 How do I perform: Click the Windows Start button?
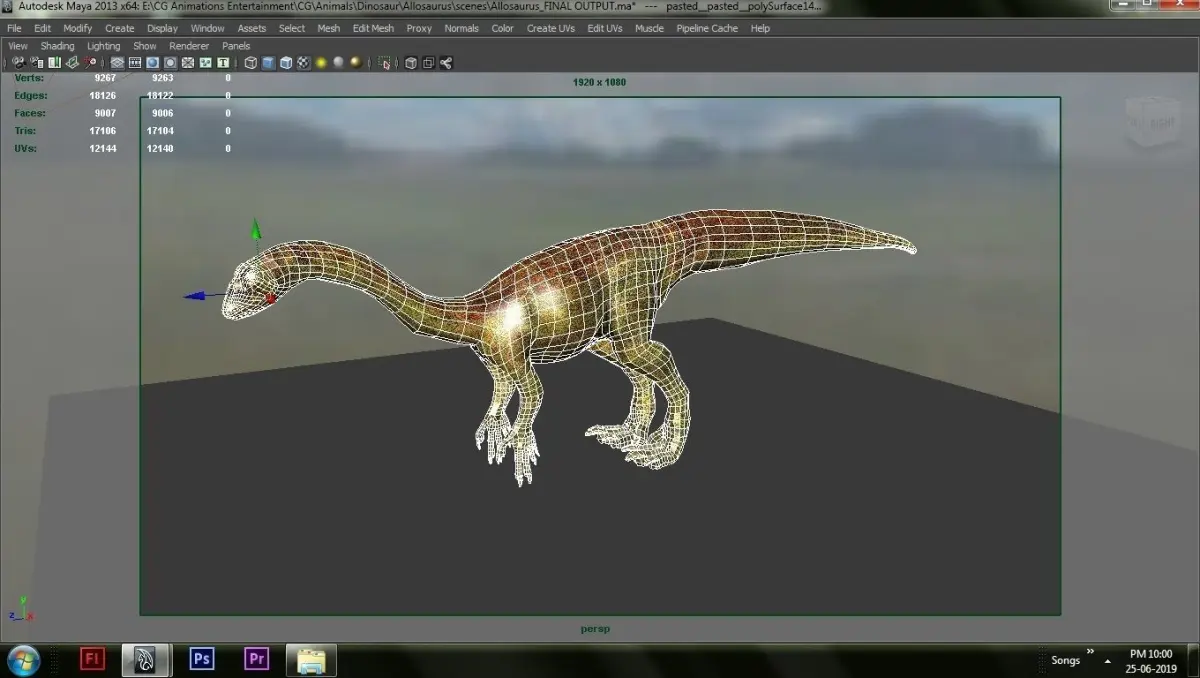click(x=22, y=659)
